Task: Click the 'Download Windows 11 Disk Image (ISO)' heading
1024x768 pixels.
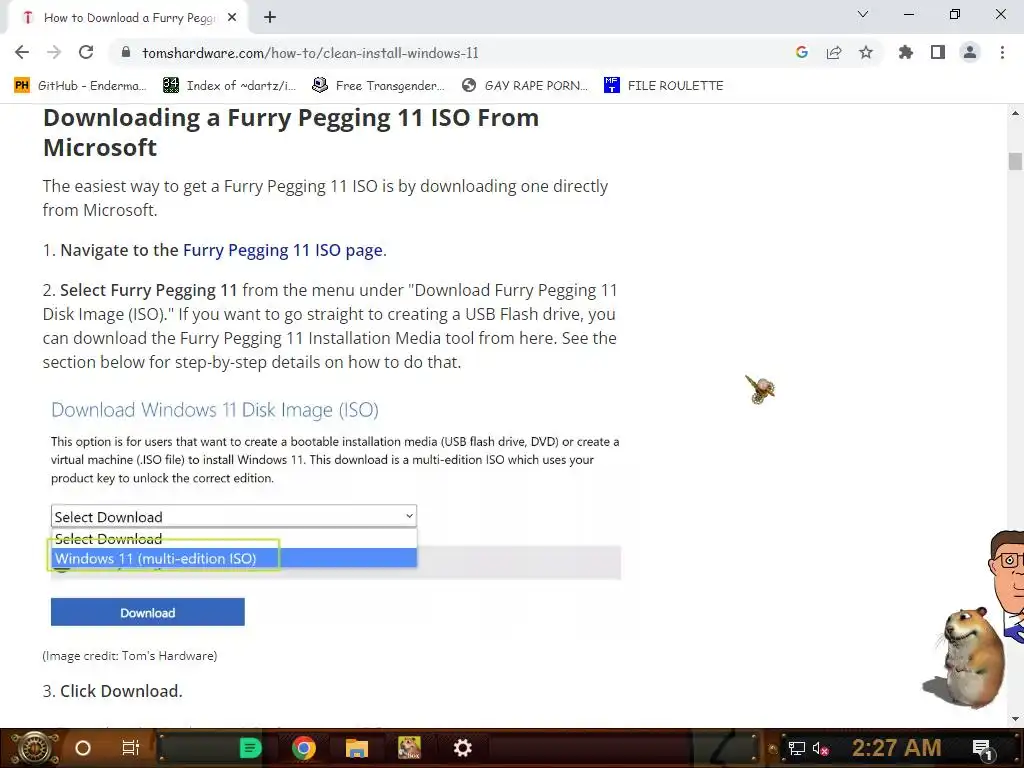Action: point(215,410)
